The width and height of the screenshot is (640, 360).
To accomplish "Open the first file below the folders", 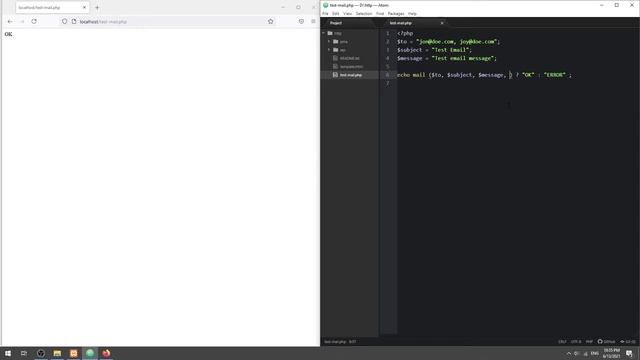I will 349,58.
